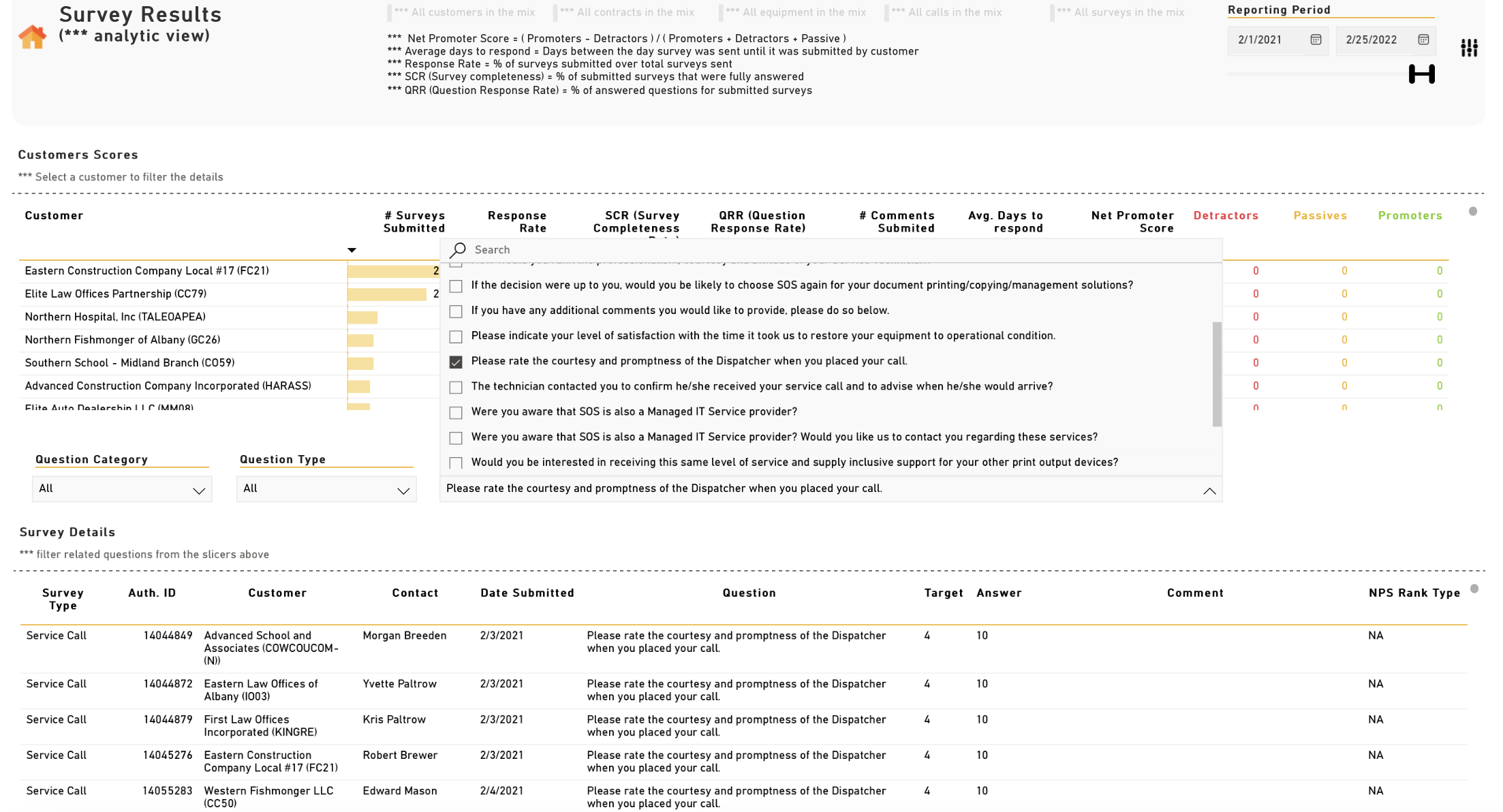The width and height of the screenshot is (1503, 812).
Task: Sort by Promoters column header
Action: tap(1410, 215)
